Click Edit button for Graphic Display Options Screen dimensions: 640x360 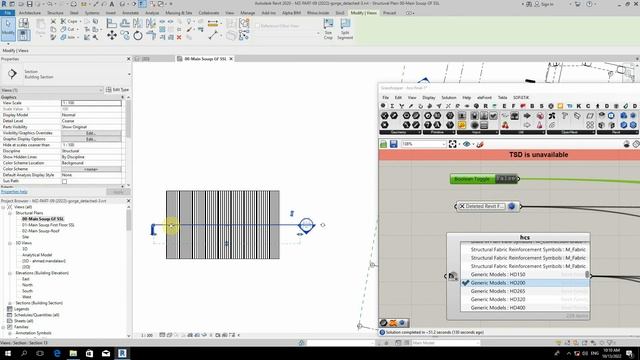pos(91,139)
